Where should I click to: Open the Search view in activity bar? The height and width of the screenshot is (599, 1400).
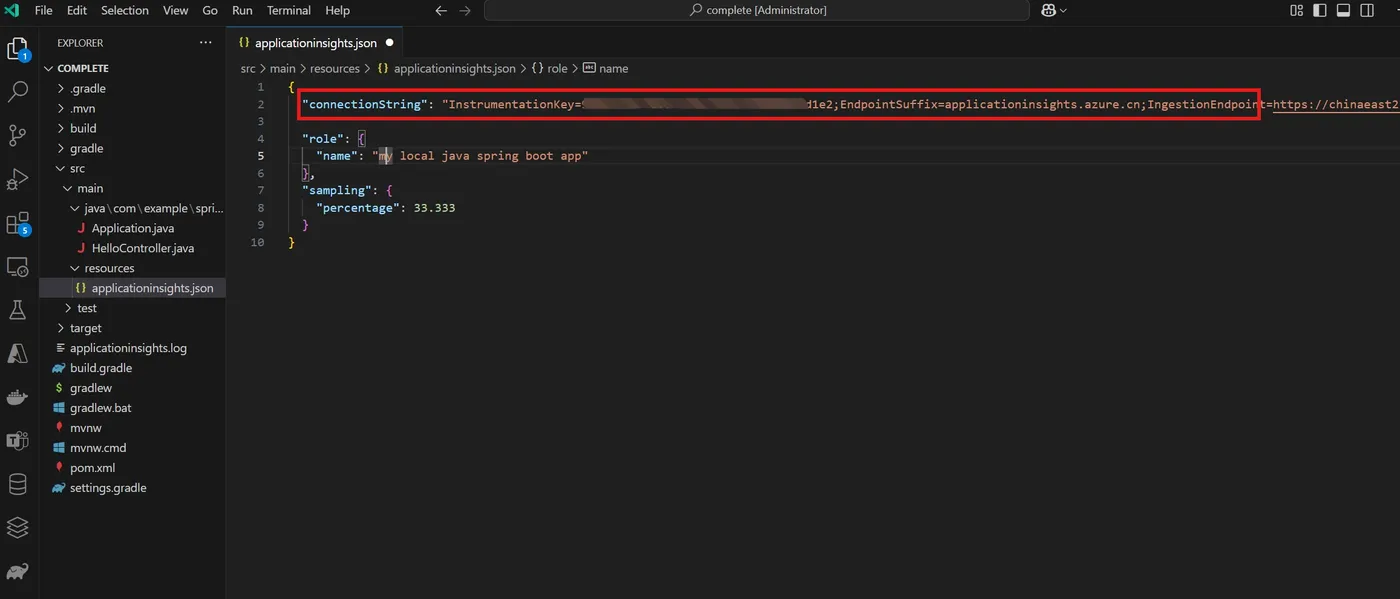pyautogui.click(x=17, y=92)
